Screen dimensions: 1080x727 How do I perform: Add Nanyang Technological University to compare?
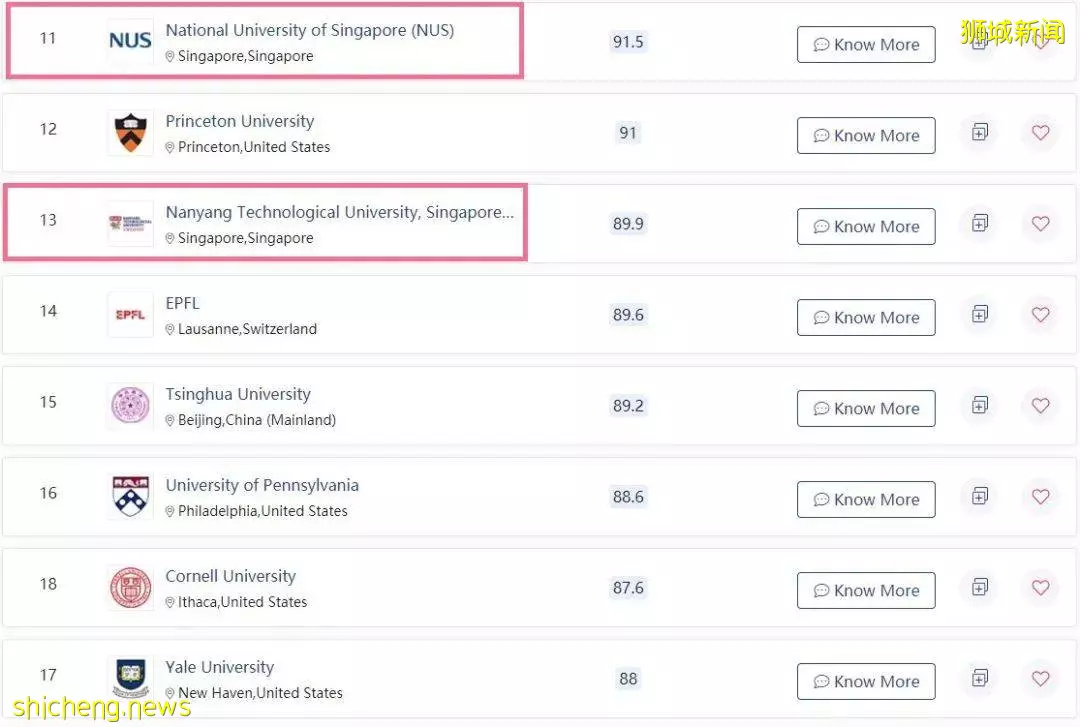point(979,223)
